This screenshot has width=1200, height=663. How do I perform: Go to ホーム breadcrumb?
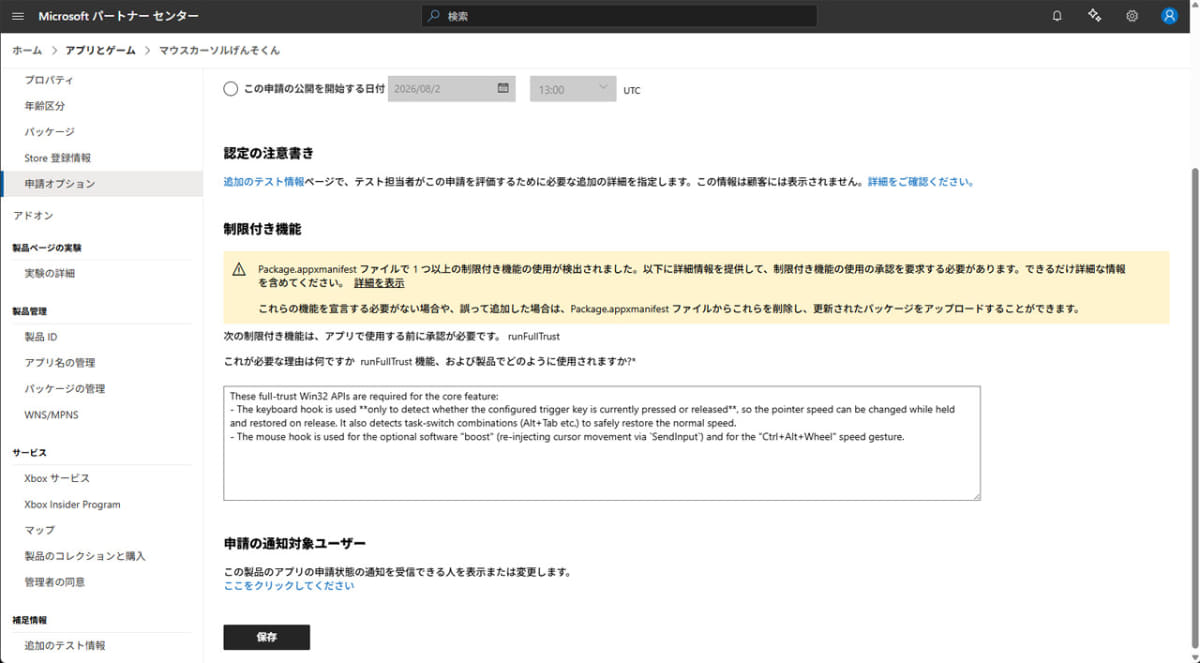click(x=27, y=50)
